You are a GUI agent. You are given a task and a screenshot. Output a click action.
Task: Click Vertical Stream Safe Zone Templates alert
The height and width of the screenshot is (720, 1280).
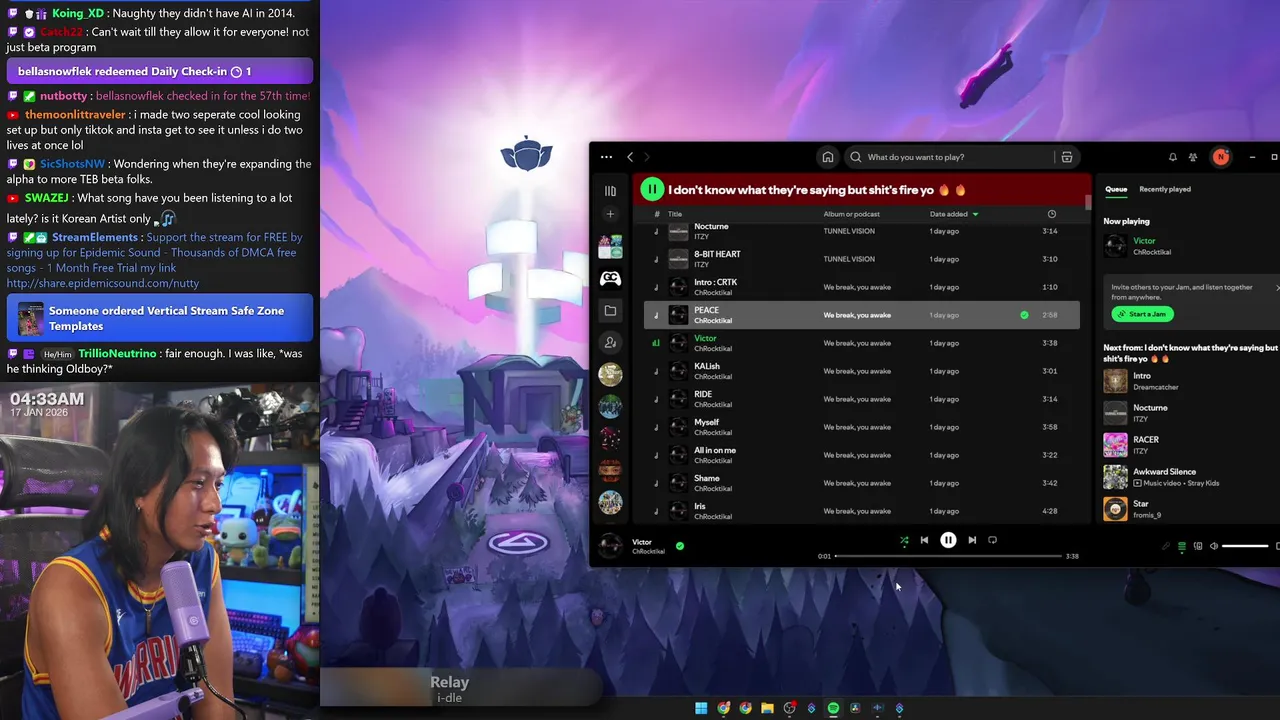tap(160, 319)
